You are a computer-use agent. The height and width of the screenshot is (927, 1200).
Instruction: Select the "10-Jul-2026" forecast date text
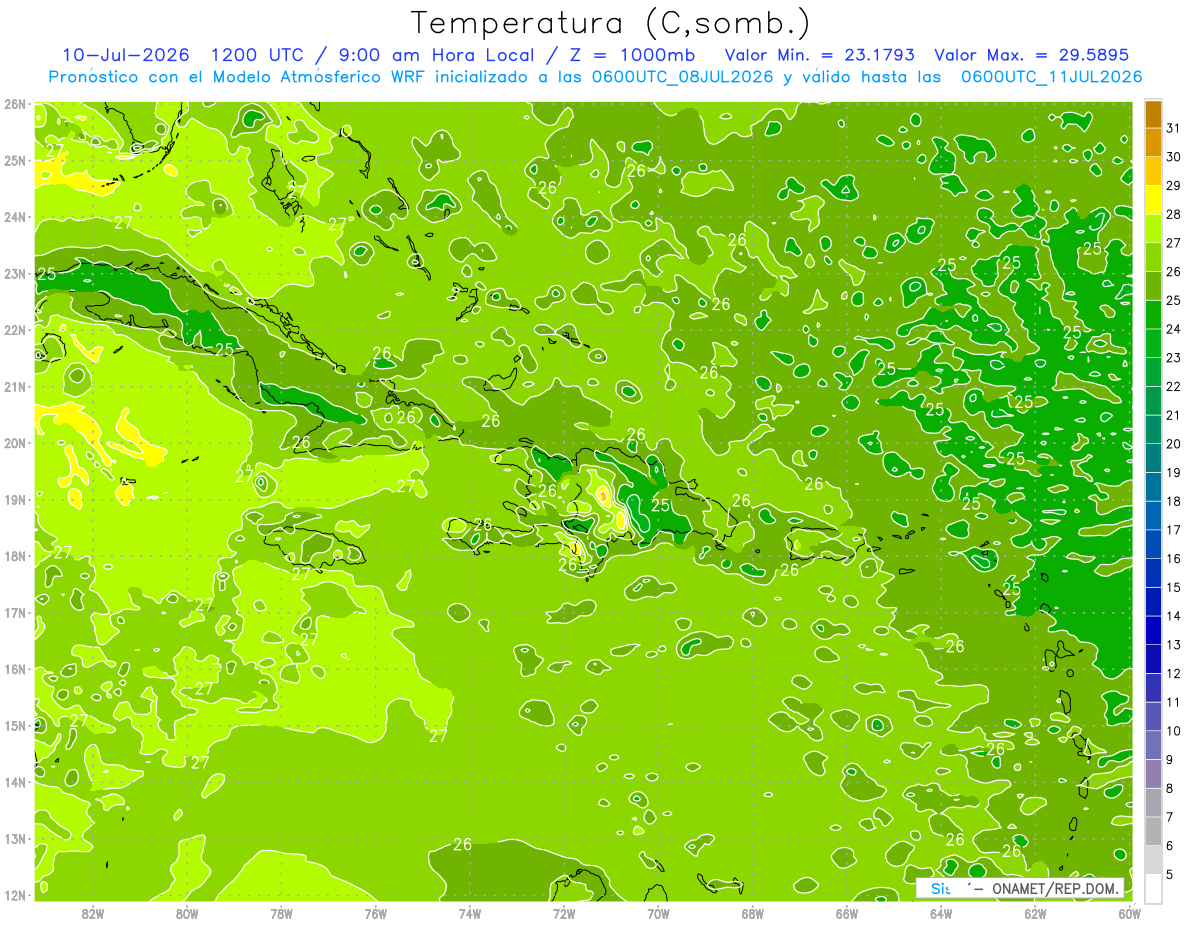(126, 54)
